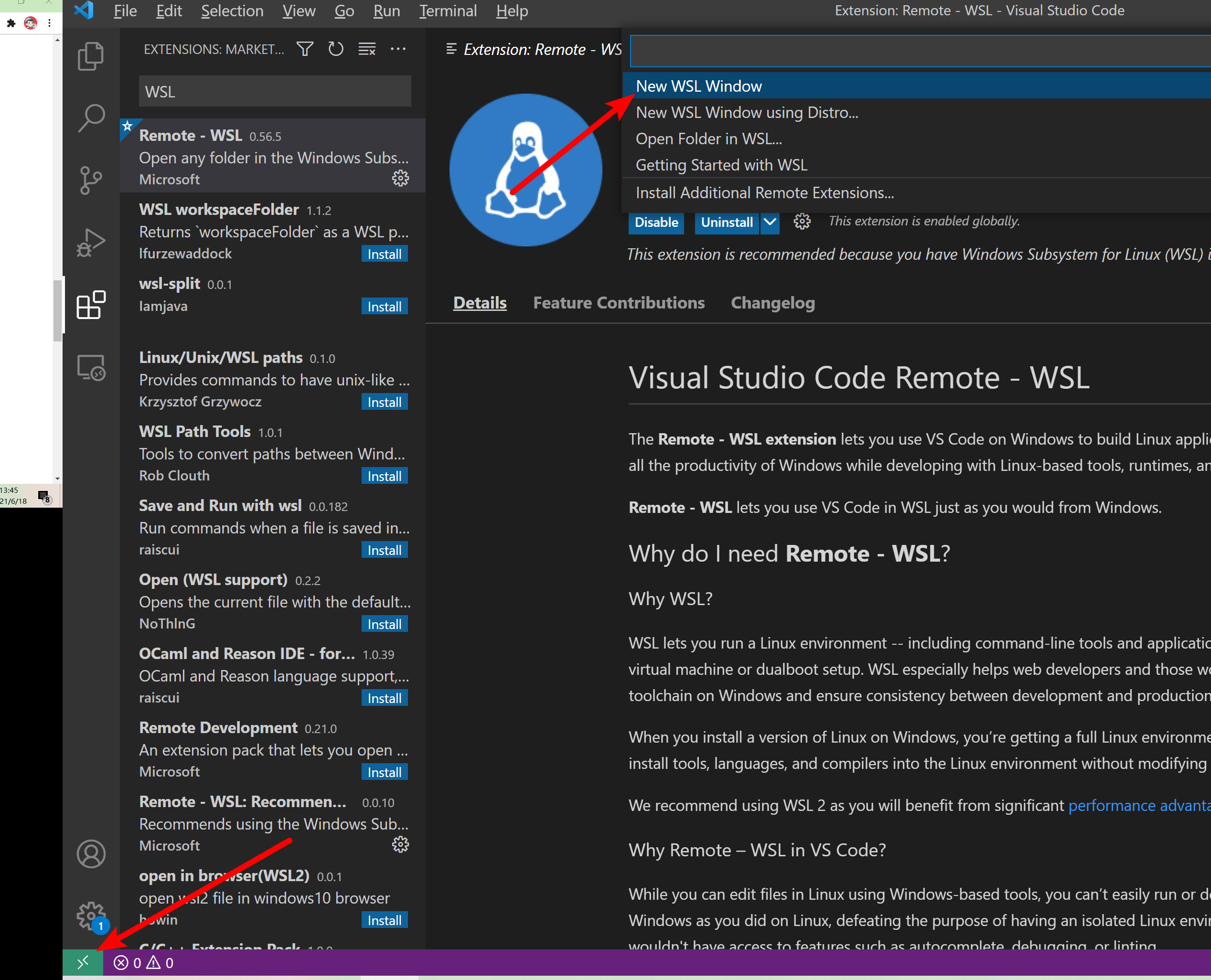
Task: Open the More Actions ellipsis in Extensions panel
Action: coord(398,49)
